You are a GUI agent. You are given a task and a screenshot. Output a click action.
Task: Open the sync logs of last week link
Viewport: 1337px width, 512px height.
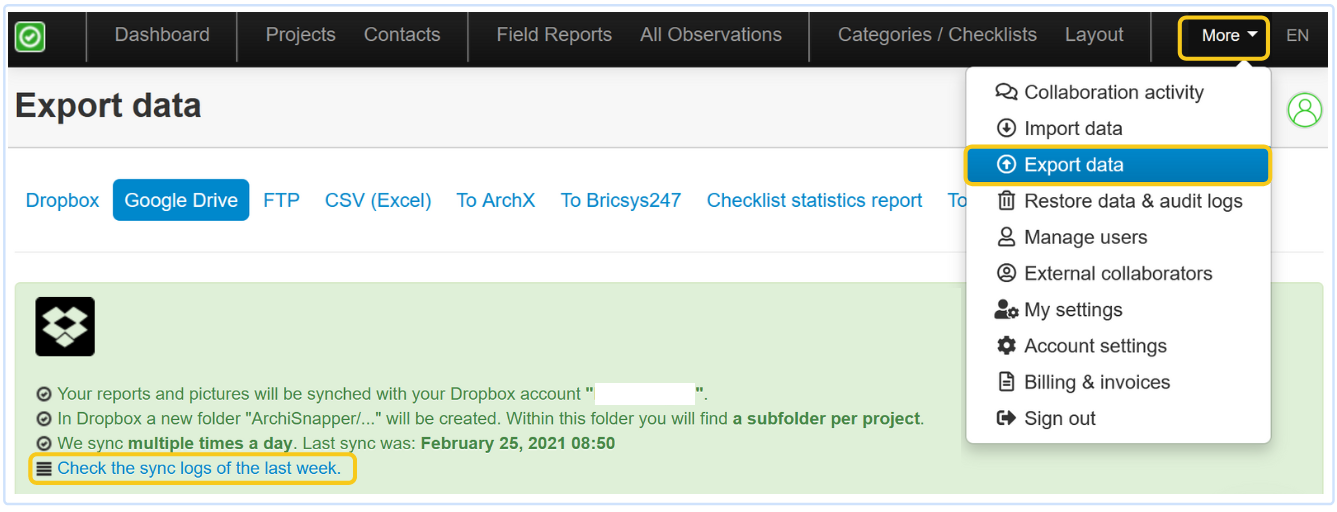tap(199, 468)
